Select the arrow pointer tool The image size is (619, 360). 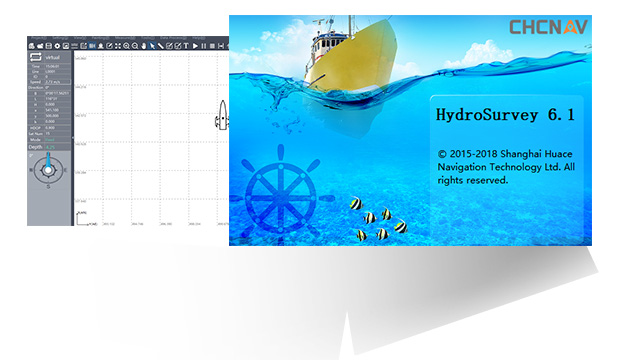point(152,46)
